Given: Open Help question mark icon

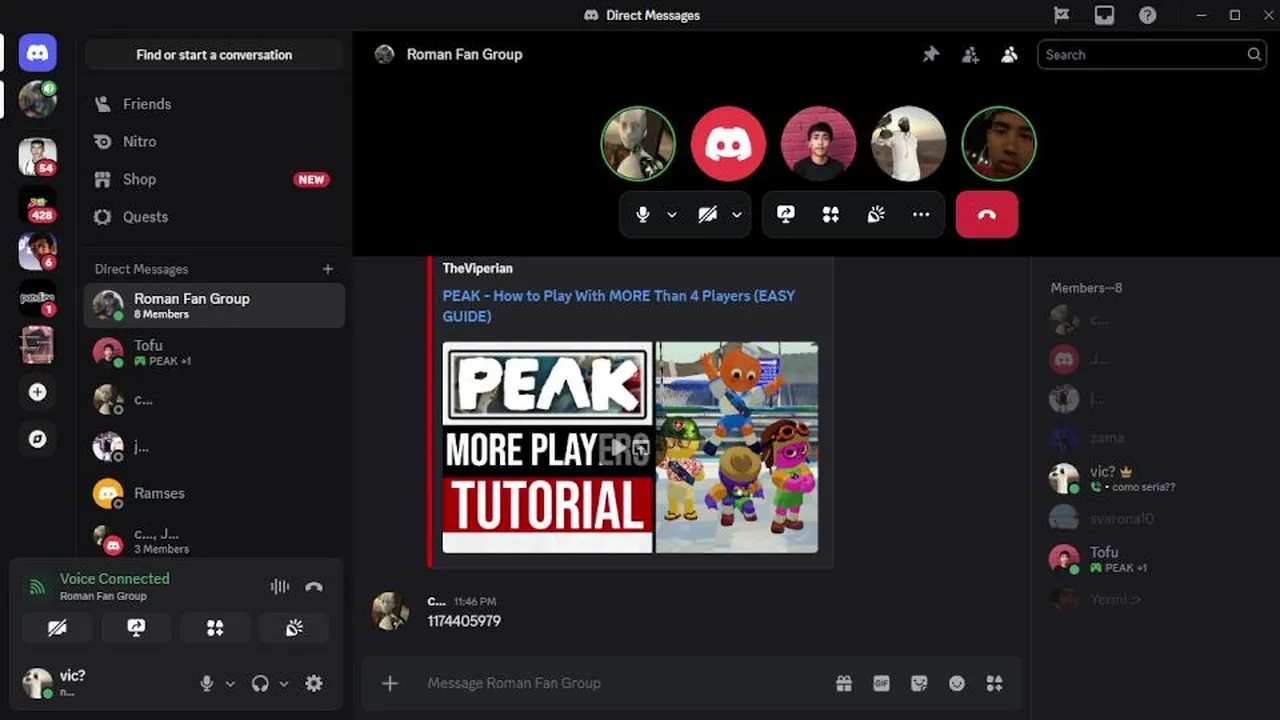Looking at the screenshot, I should (x=1147, y=15).
